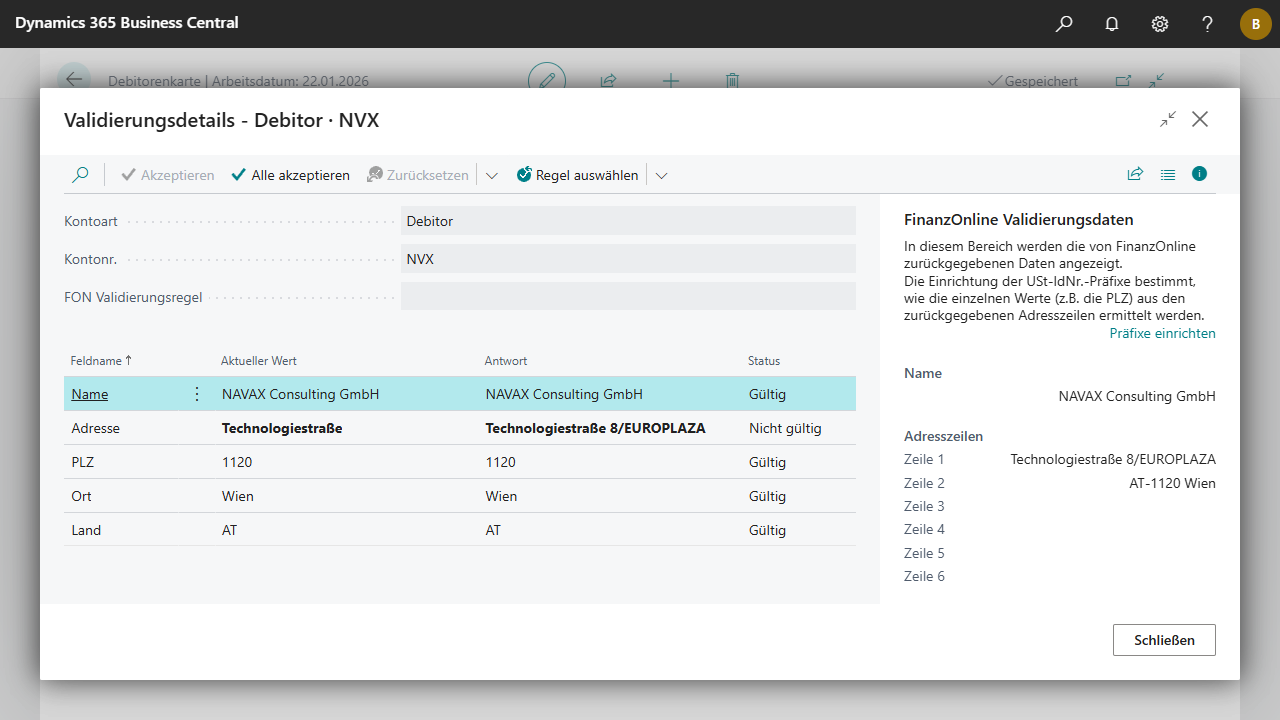Open the Name field link

(x=90, y=394)
